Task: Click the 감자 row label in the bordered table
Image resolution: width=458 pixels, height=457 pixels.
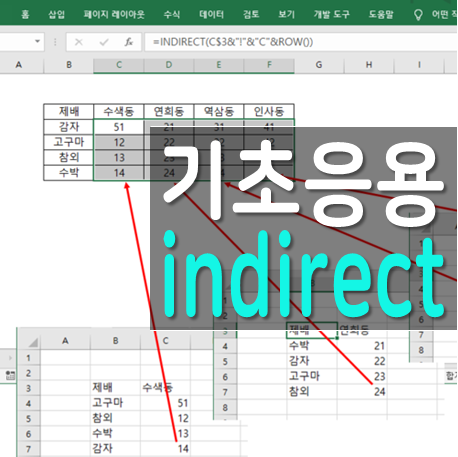Action: 69,127
